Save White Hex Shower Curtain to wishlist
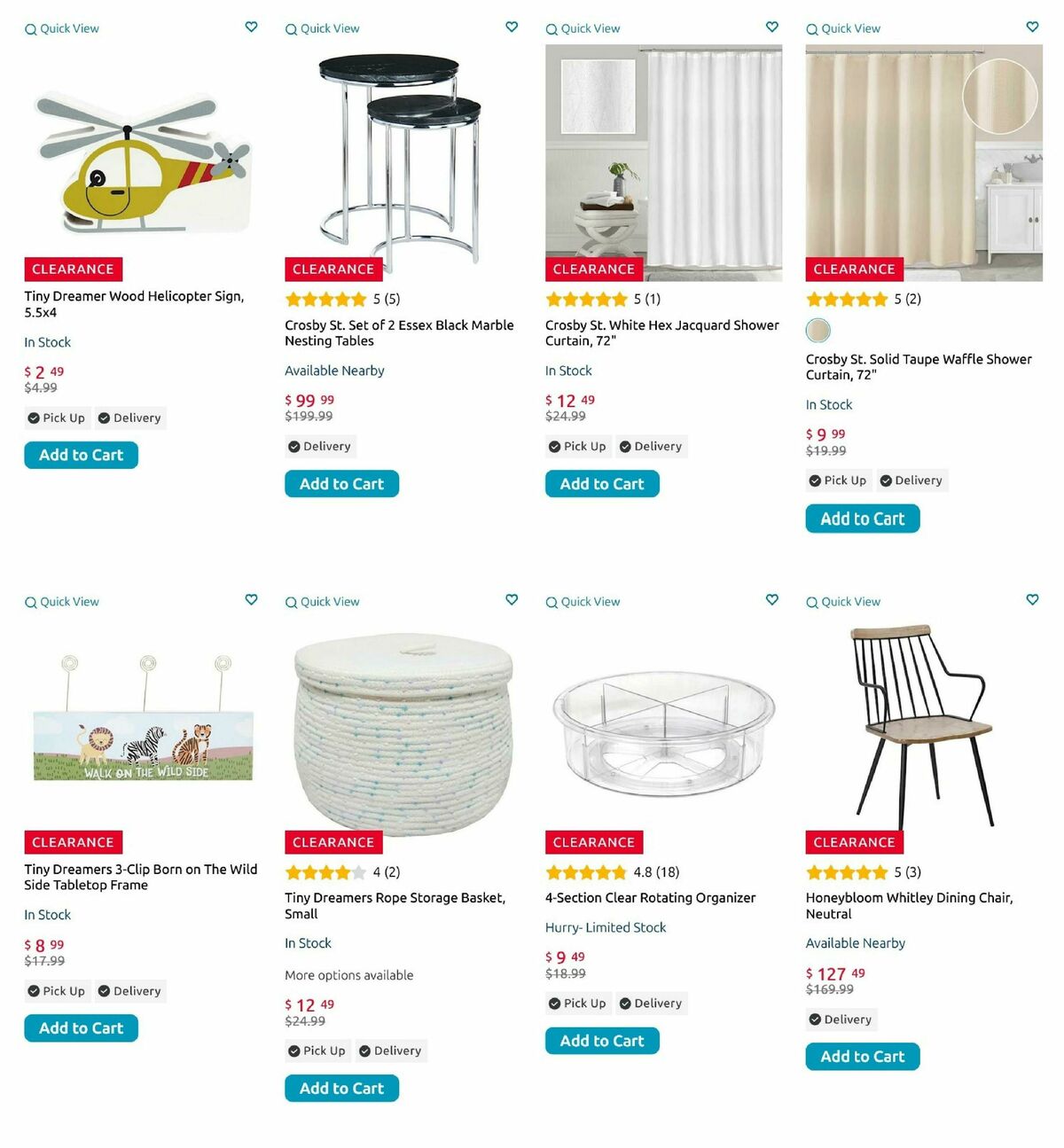 click(x=772, y=27)
